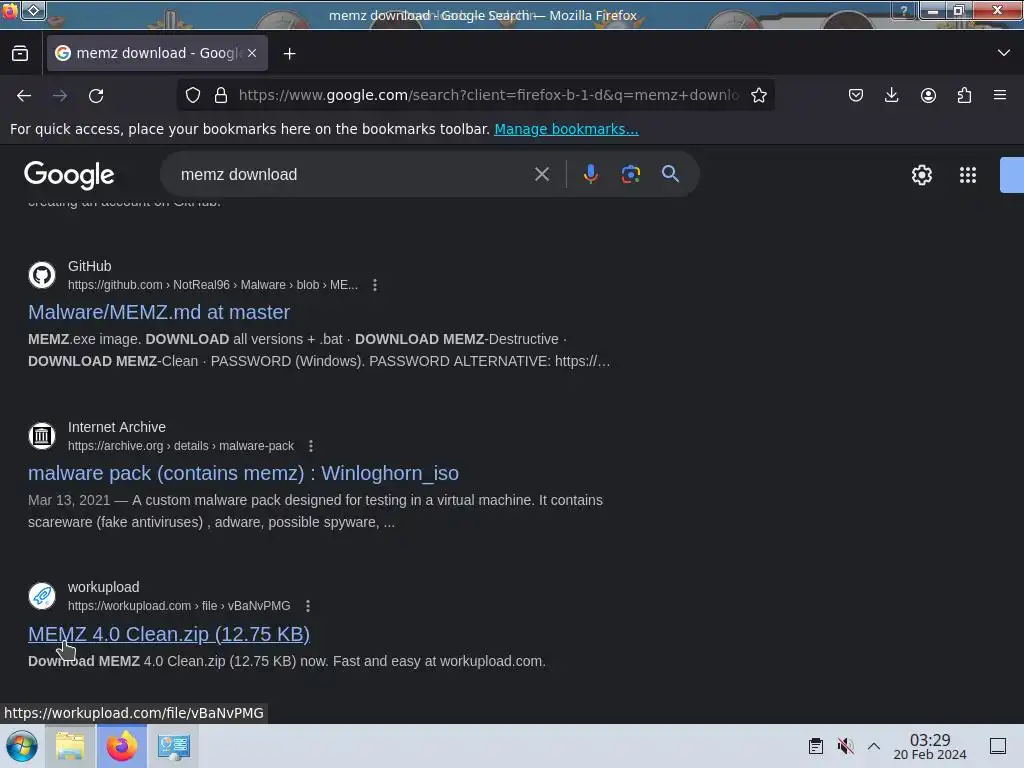Open more options for workupload result
Image resolution: width=1024 pixels, height=768 pixels.
click(x=308, y=606)
